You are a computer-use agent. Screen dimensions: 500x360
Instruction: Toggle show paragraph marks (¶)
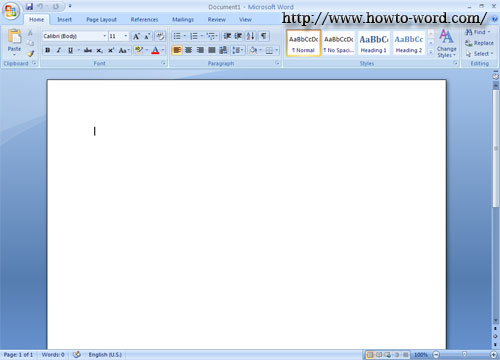(x=264, y=36)
